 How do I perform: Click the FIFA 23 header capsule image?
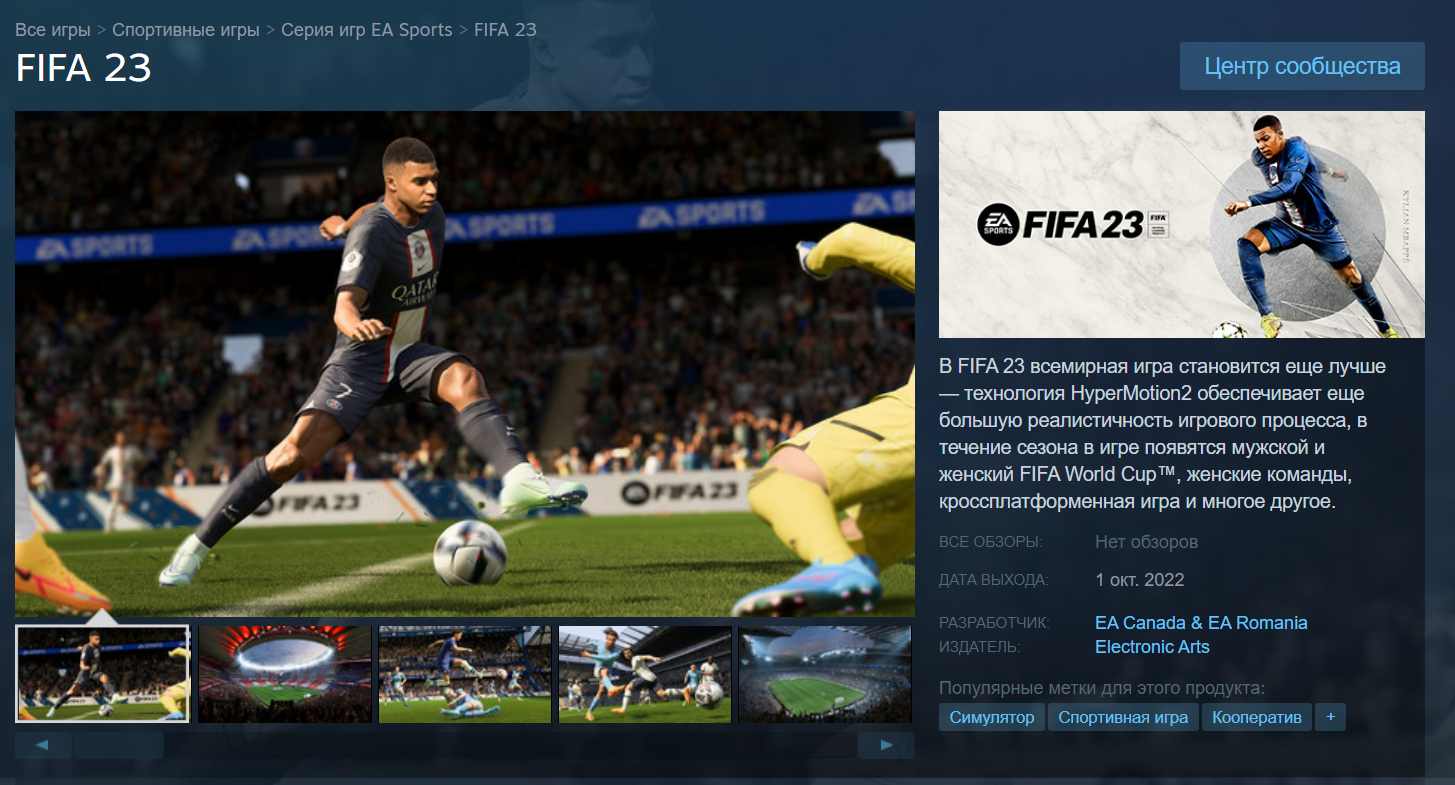pyautogui.click(x=1182, y=224)
